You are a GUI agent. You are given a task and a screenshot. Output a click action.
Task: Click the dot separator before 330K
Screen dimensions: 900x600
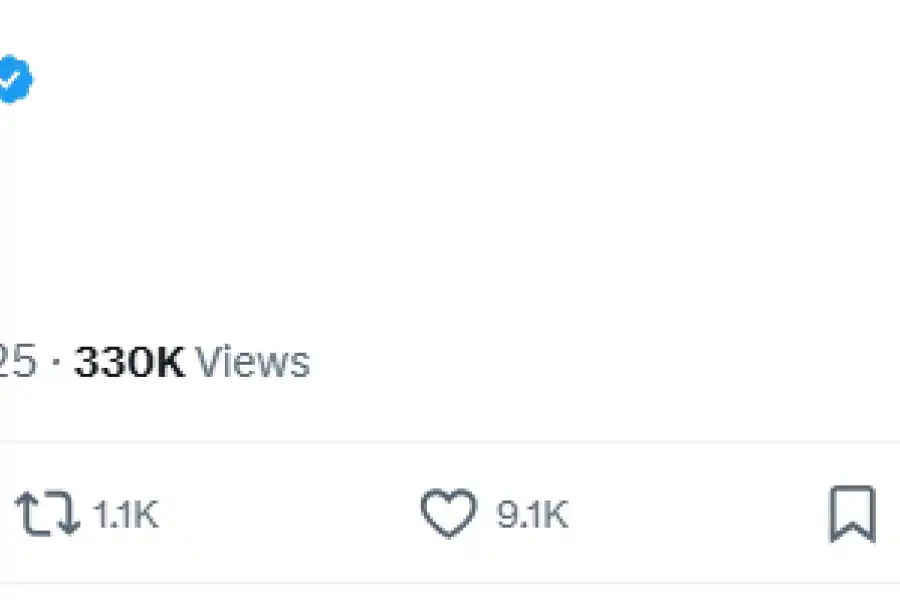[x=55, y=363]
